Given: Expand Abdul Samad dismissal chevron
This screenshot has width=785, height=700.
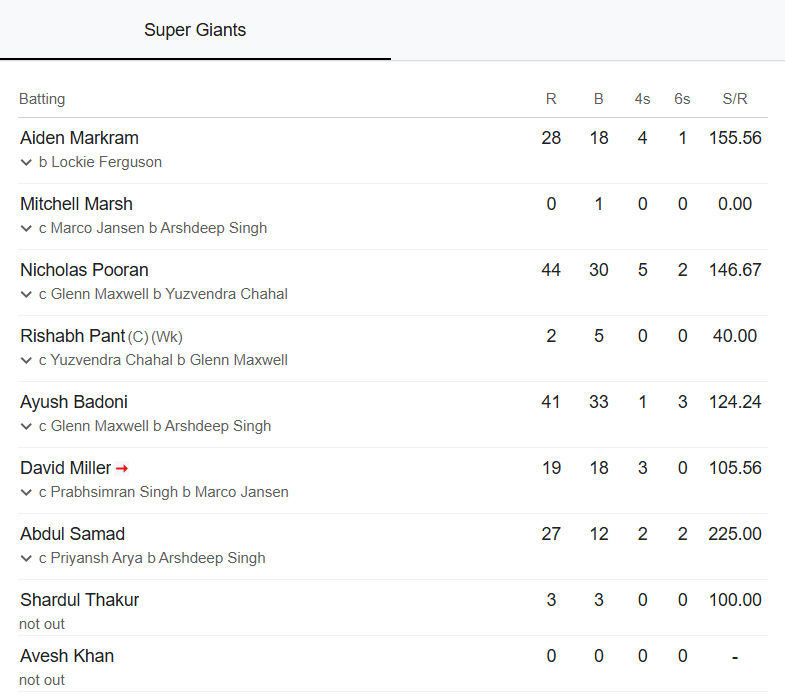Looking at the screenshot, I should coord(26,558).
